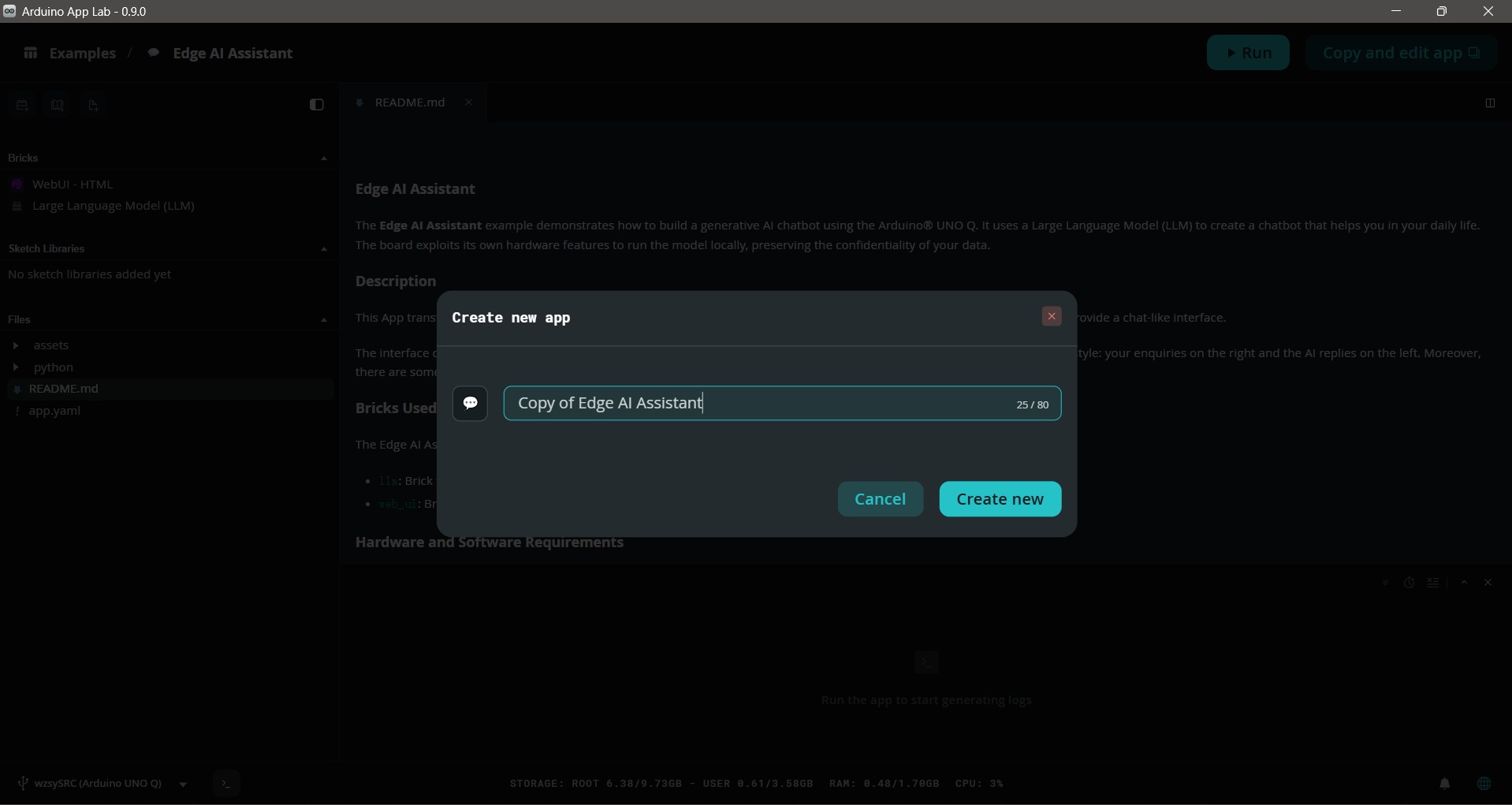This screenshot has width=1512, height=805.
Task: Click the Arduino App Lab title bar icon
Action: [9, 11]
